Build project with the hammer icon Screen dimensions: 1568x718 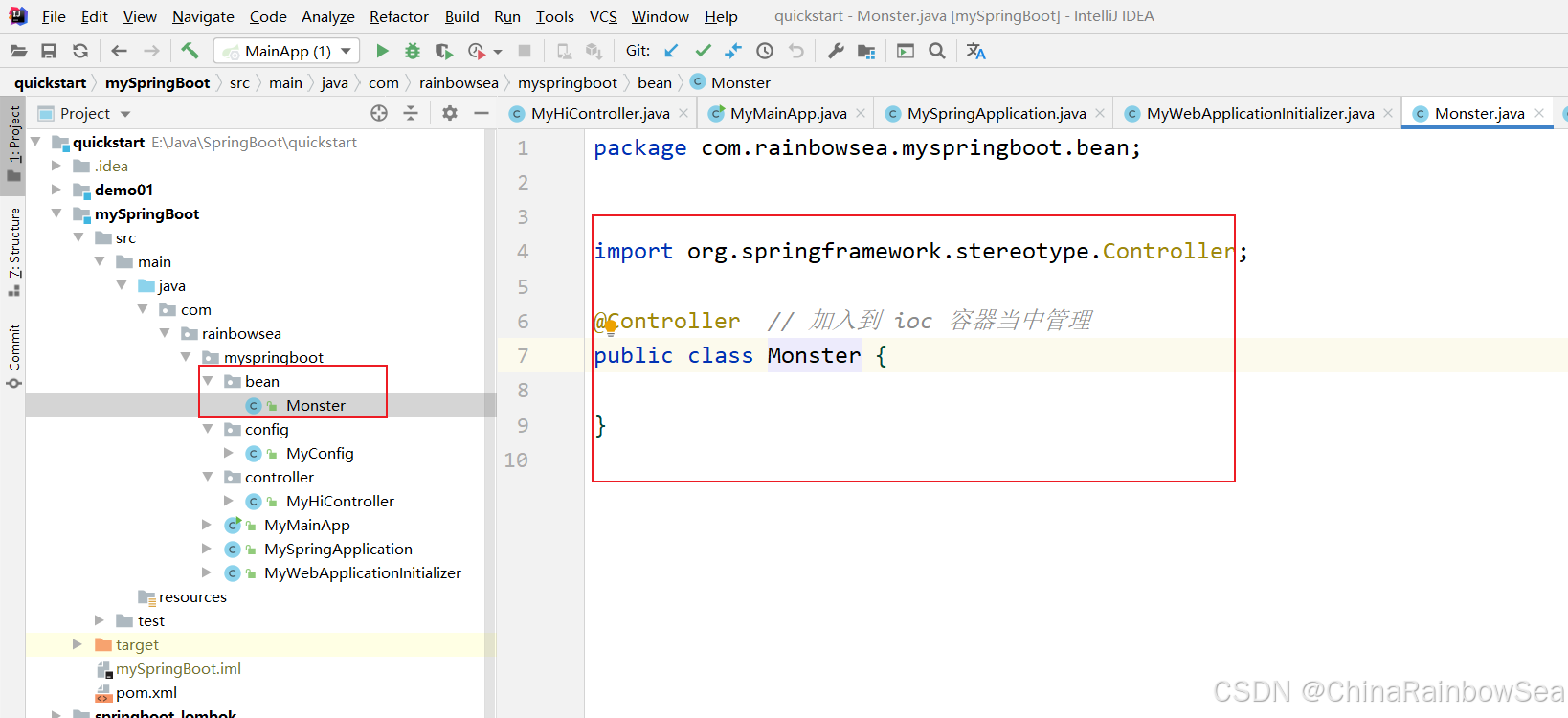[x=190, y=51]
